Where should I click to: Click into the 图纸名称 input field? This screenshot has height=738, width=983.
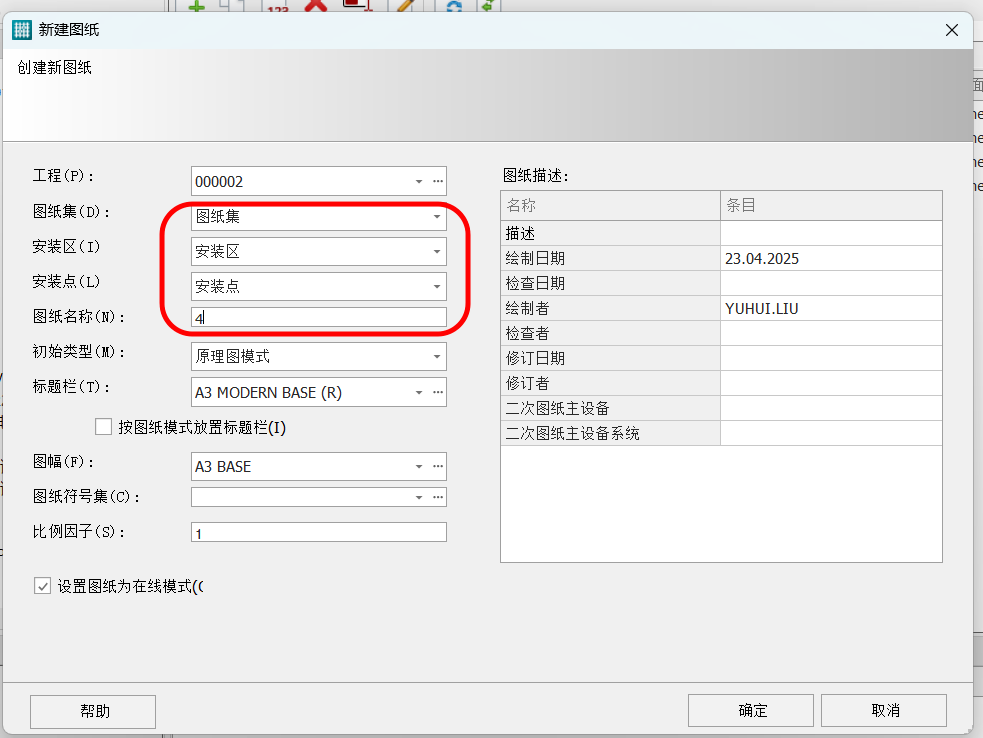click(318, 317)
